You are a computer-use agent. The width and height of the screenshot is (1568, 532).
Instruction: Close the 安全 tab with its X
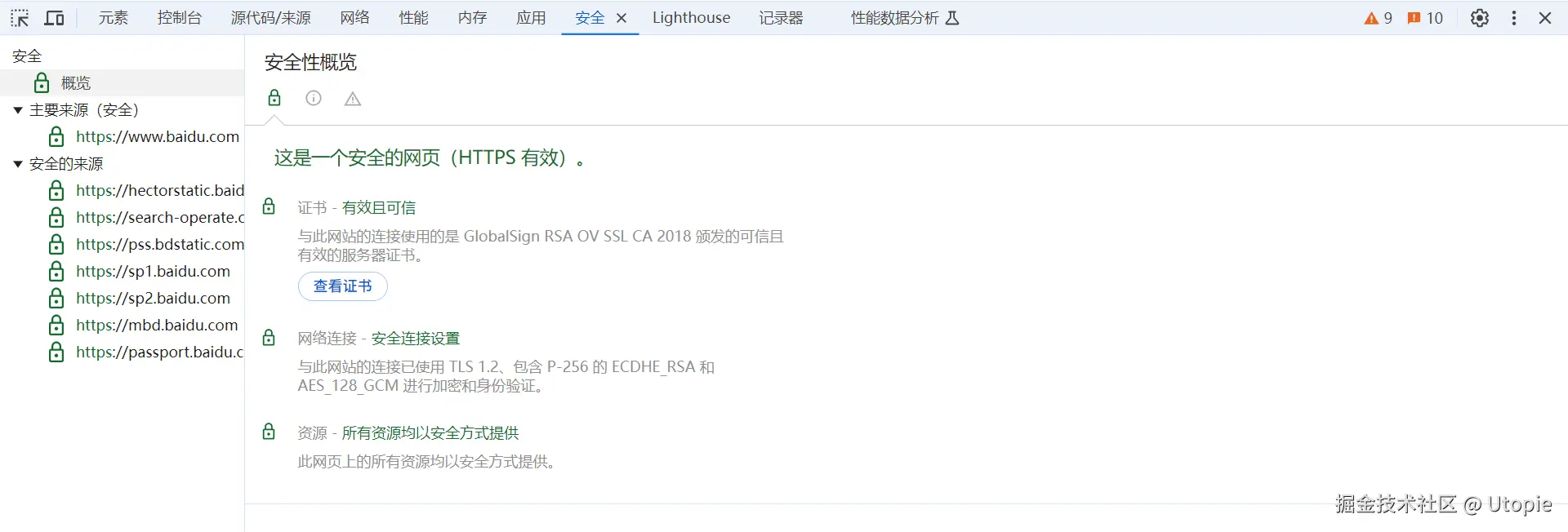[x=621, y=18]
